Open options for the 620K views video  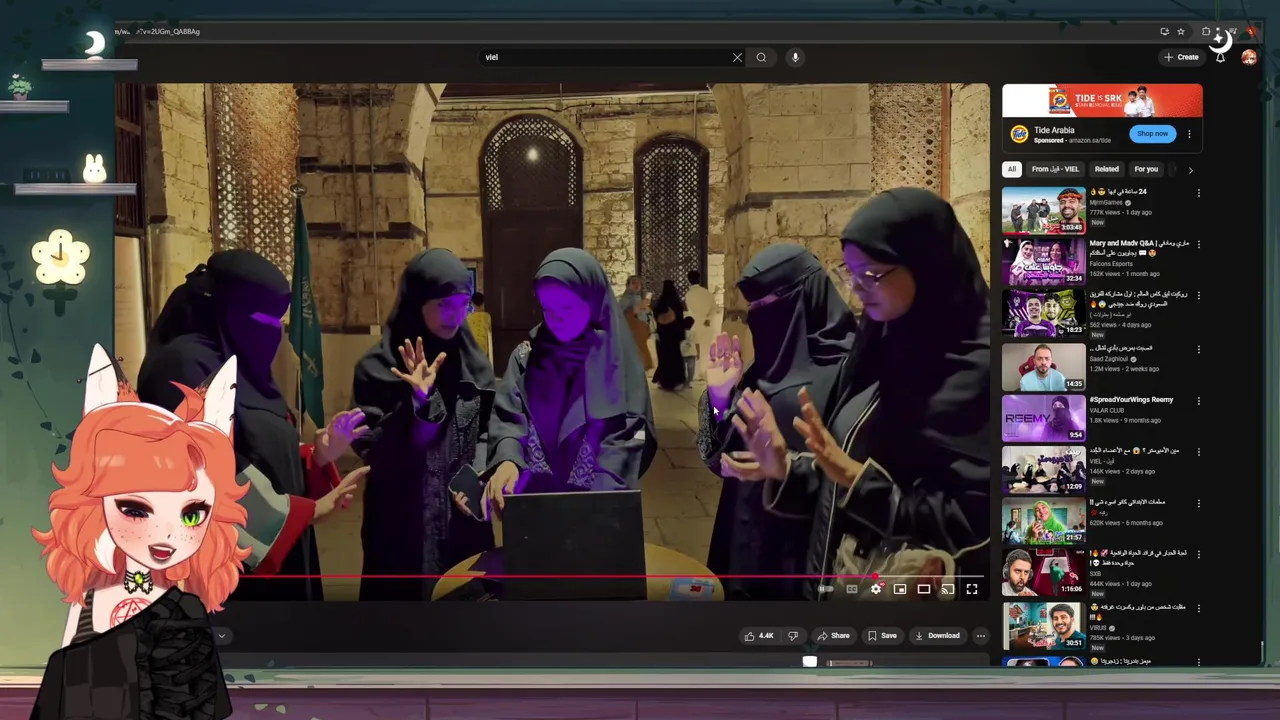pyautogui.click(x=1198, y=503)
